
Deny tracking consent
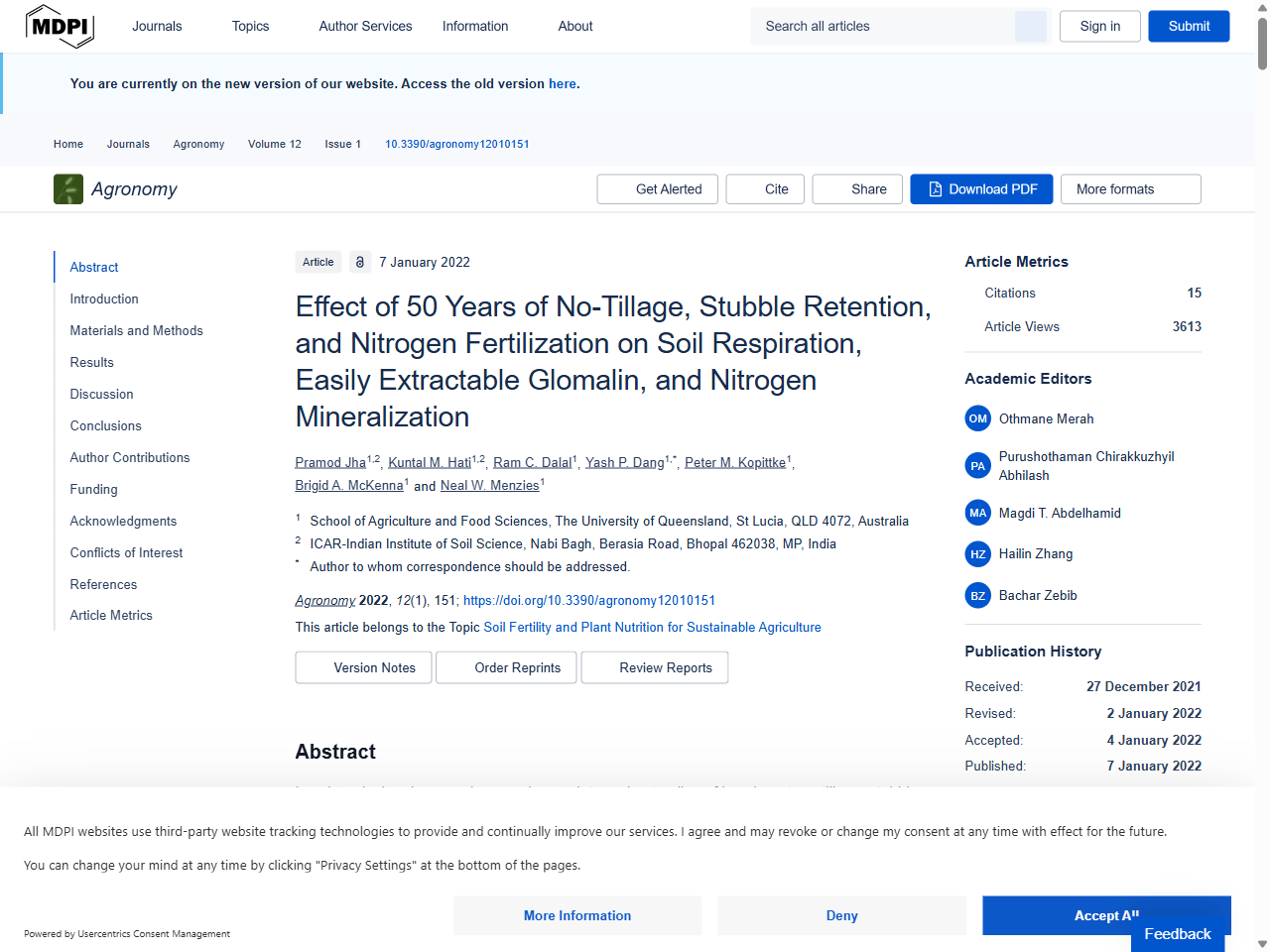click(841, 915)
